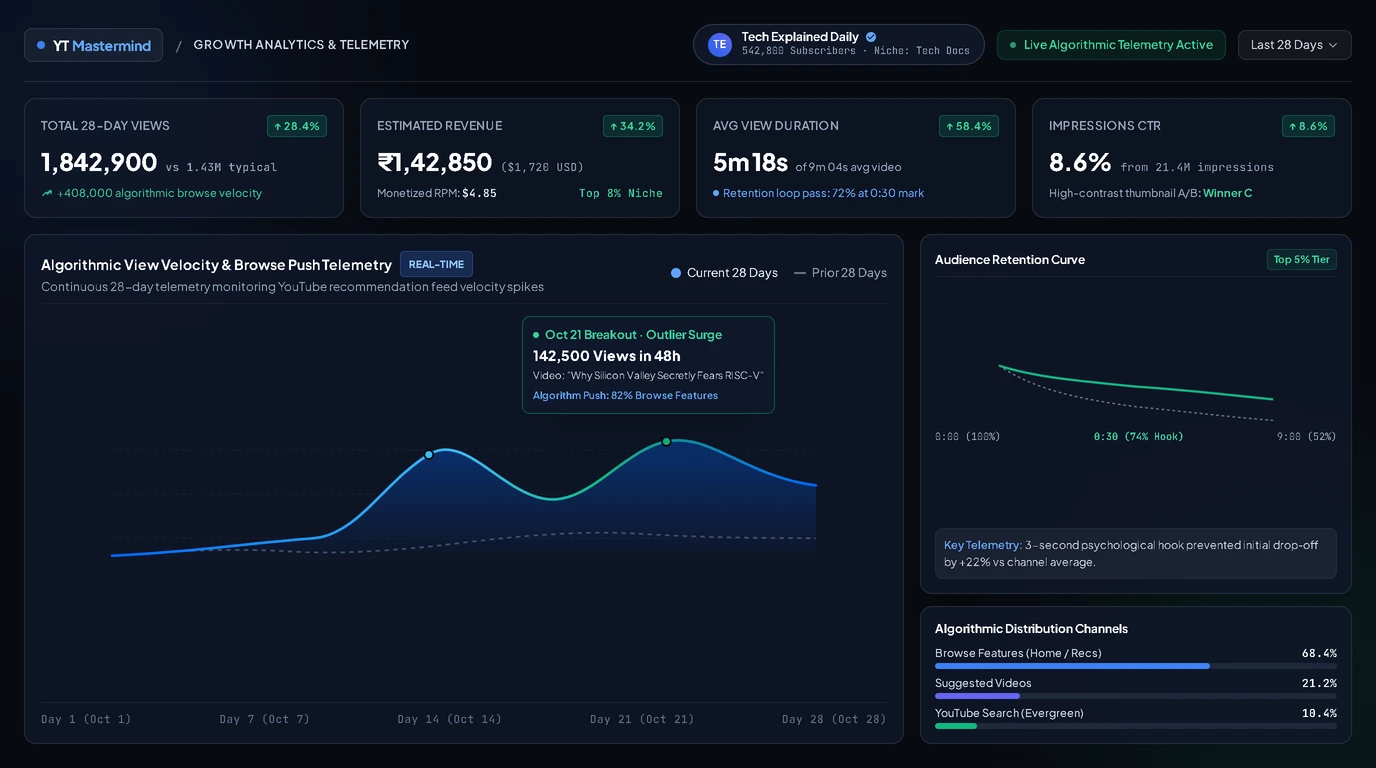Image resolution: width=1376 pixels, height=768 pixels.
Task: Toggle the Current 28 Days legend series
Action: point(724,272)
